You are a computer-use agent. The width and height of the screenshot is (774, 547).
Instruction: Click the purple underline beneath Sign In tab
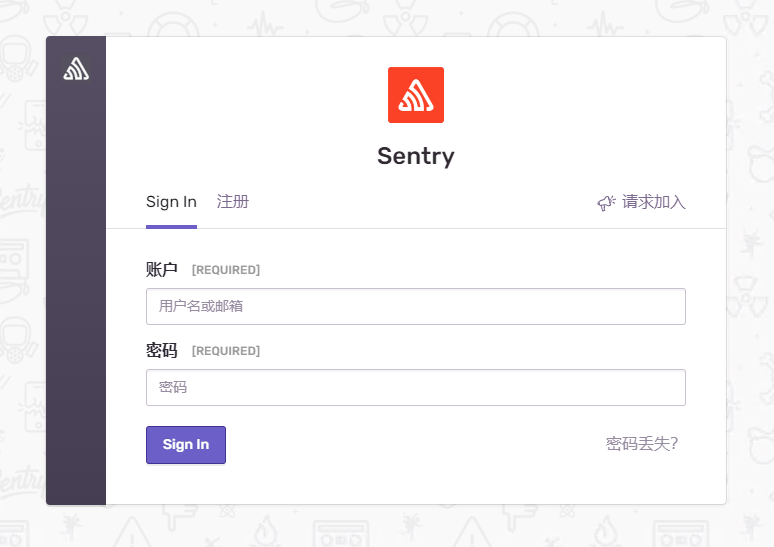tap(171, 227)
